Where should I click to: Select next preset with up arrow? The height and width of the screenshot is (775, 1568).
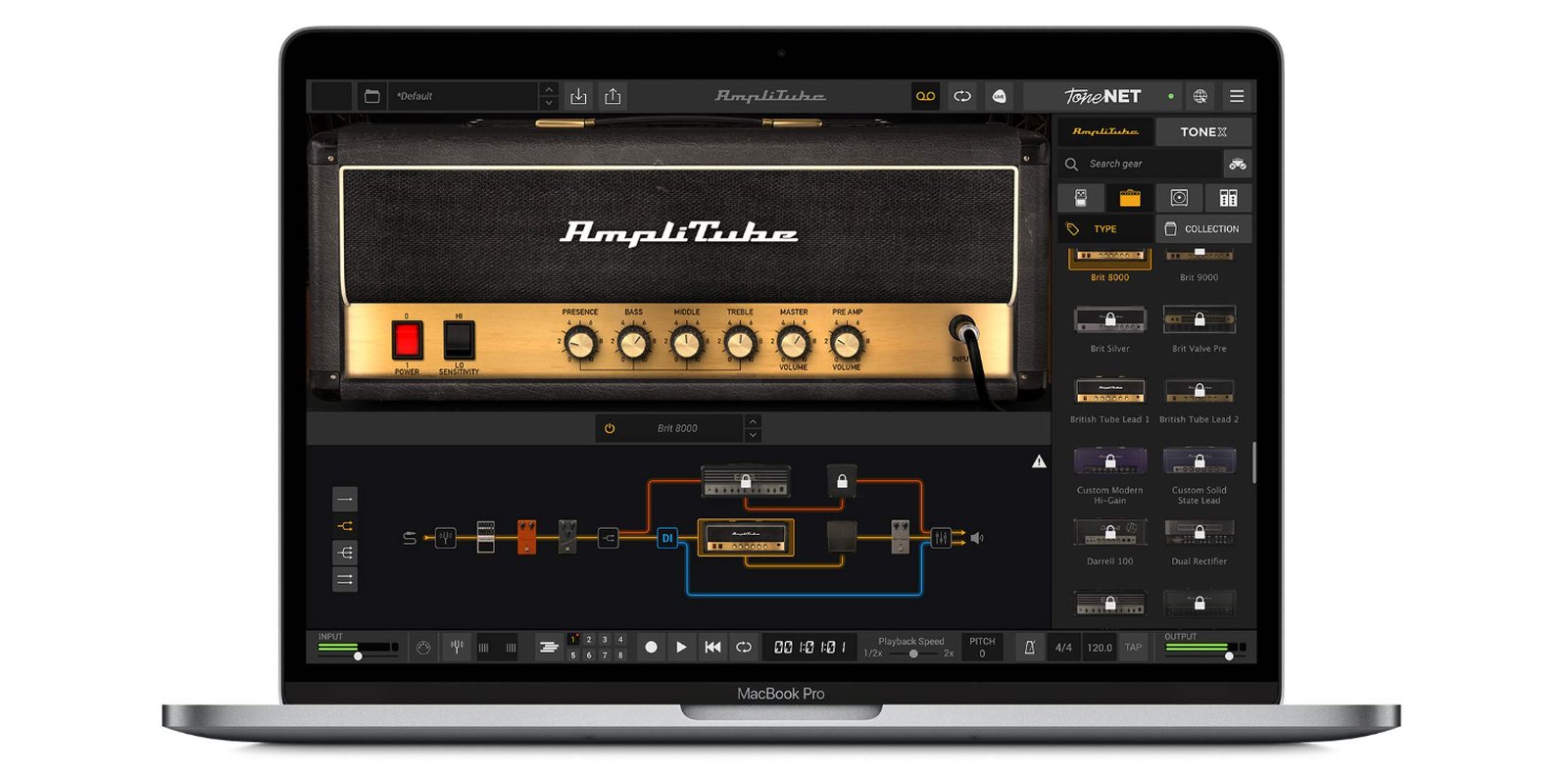pyautogui.click(x=549, y=90)
